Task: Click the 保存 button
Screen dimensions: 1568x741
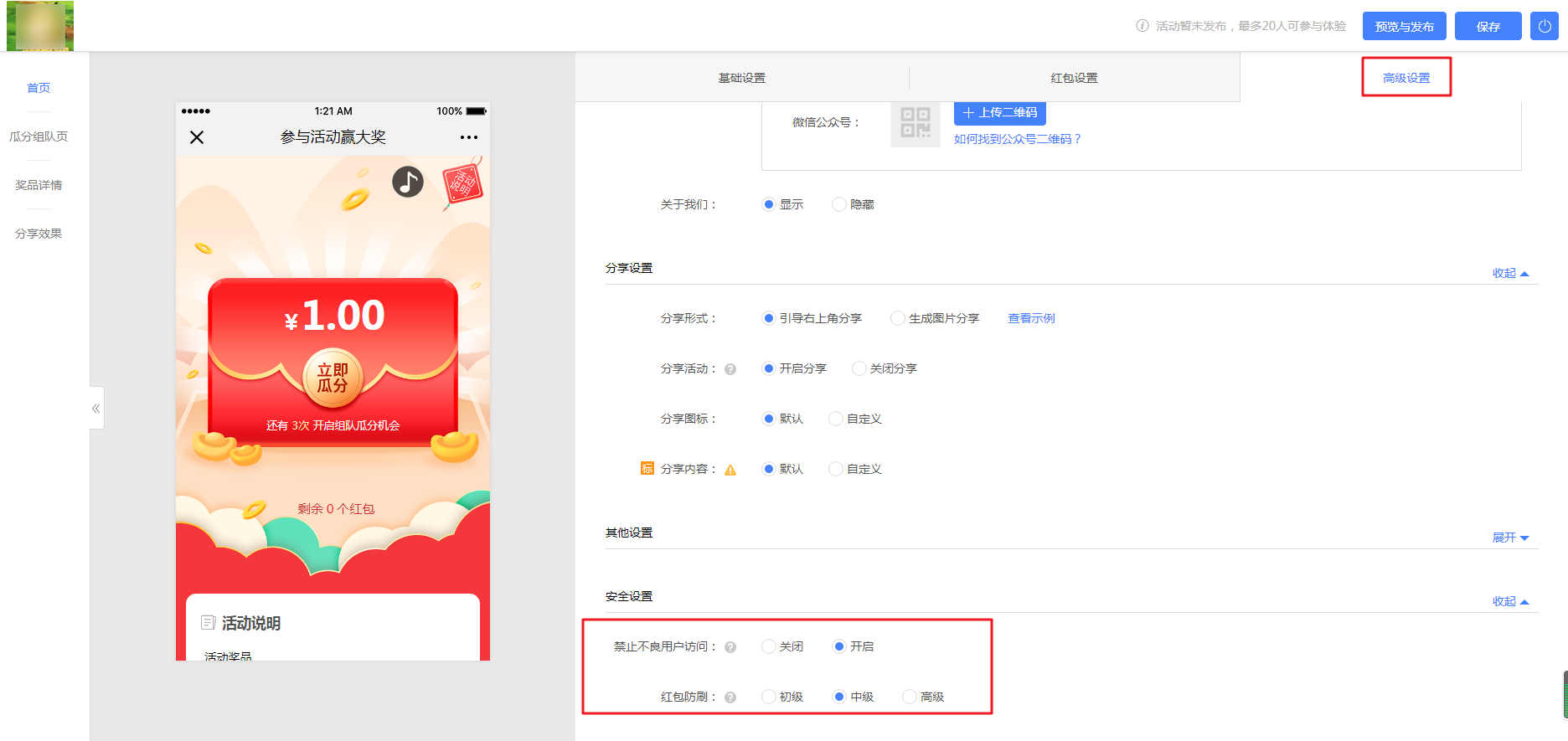Action: [1488, 26]
